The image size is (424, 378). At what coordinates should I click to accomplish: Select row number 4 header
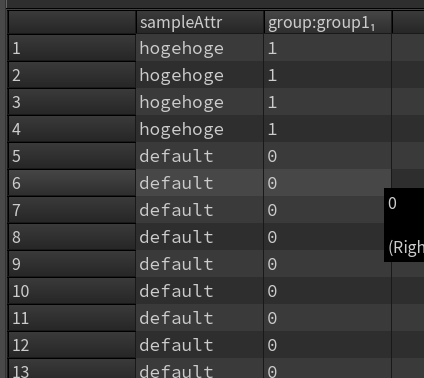tap(72, 129)
